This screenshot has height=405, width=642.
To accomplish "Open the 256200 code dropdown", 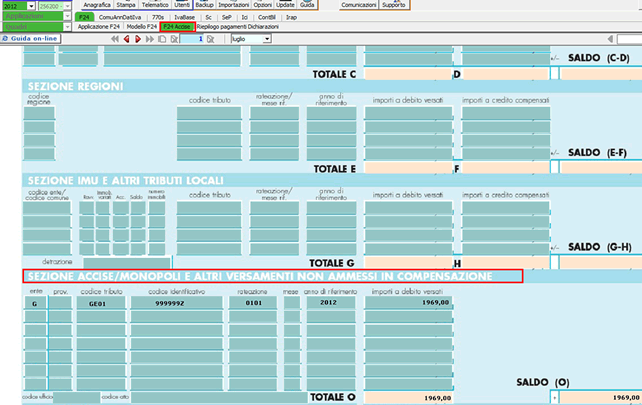I will 68,6.
